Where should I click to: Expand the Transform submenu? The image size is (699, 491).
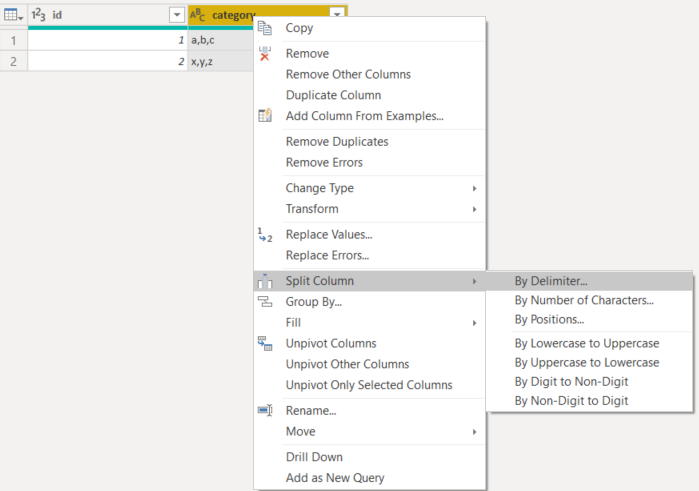[x=474, y=209]
